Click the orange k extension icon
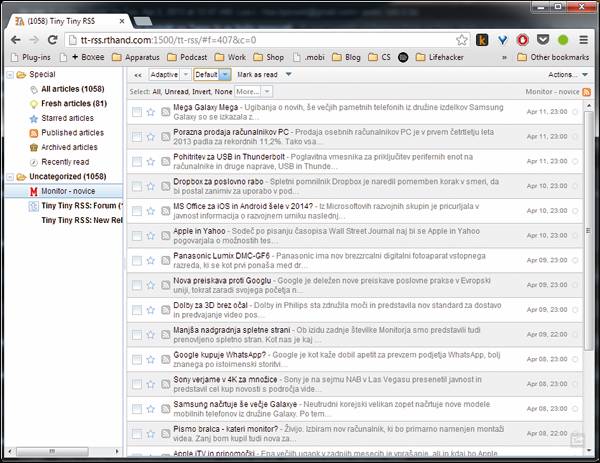Viewport: 600px width, 463px height. pos(482,40)
